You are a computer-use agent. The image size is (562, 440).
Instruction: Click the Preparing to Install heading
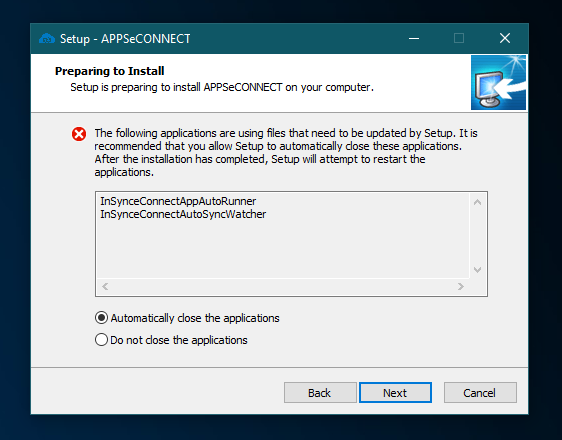coord(110,71)
